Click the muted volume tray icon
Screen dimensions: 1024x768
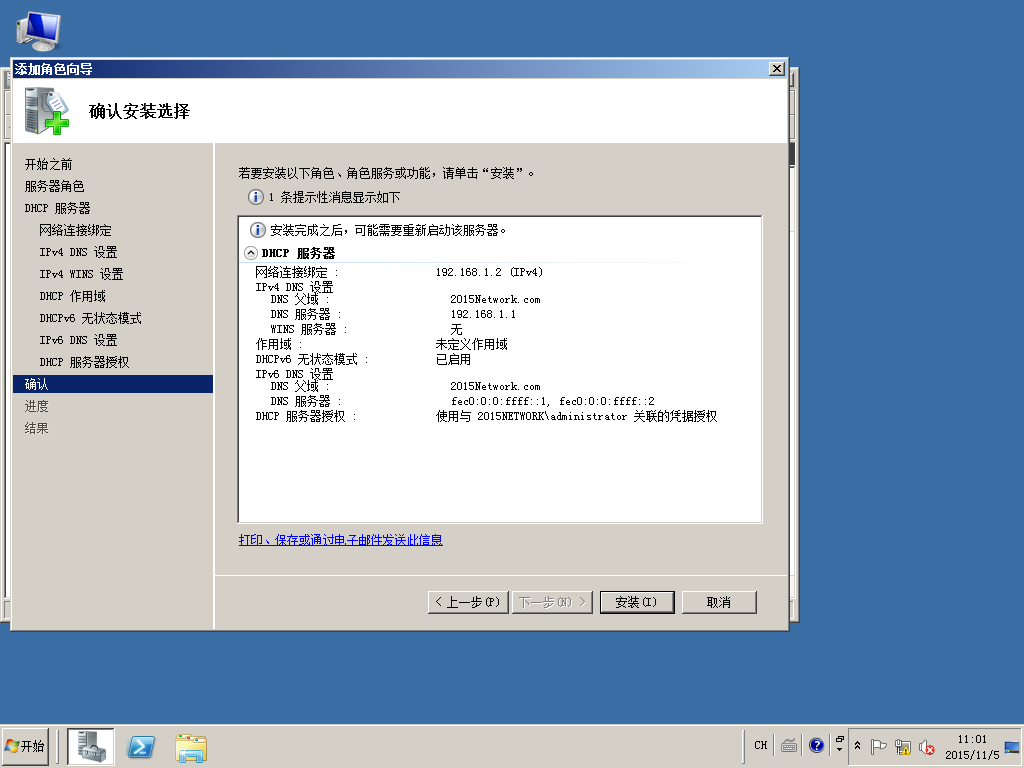927,746
